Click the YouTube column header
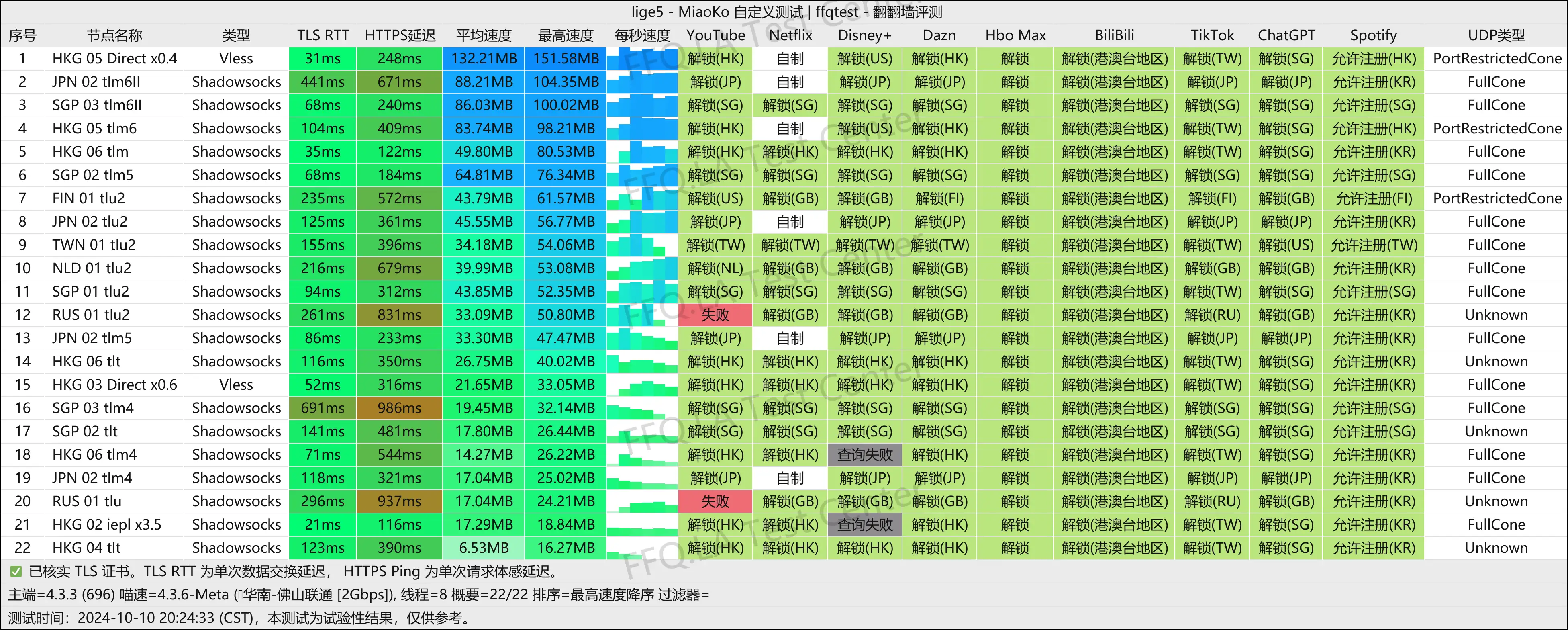Viewport: 1568px width, 630px height. [715, 35]
